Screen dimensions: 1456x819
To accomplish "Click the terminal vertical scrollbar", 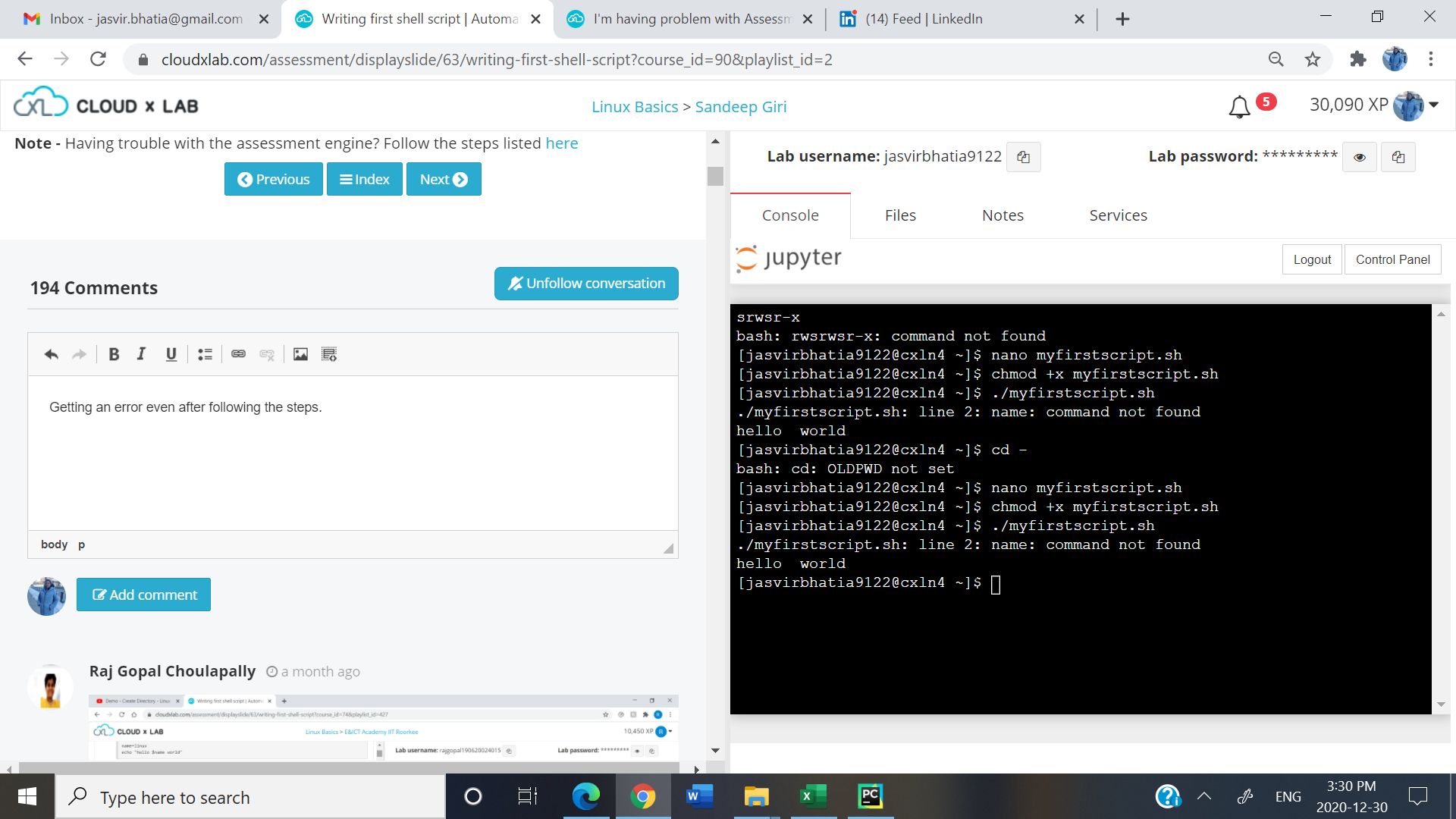I will coord(1441,508).
